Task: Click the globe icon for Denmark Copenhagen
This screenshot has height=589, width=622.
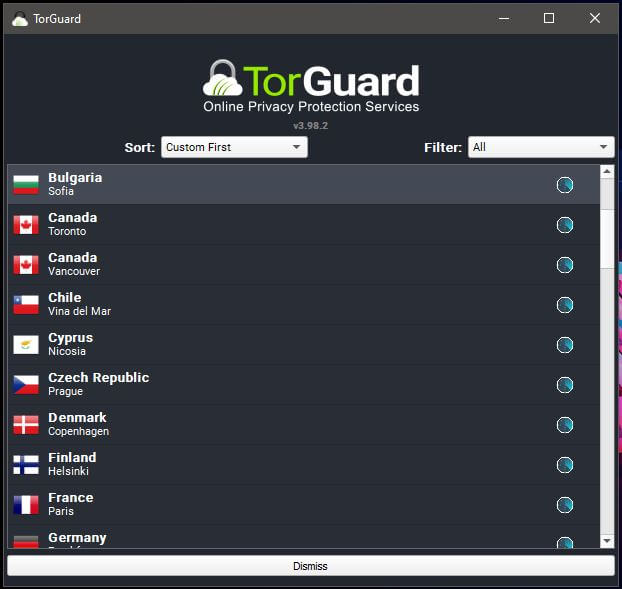Action: [x=564, y=425]
